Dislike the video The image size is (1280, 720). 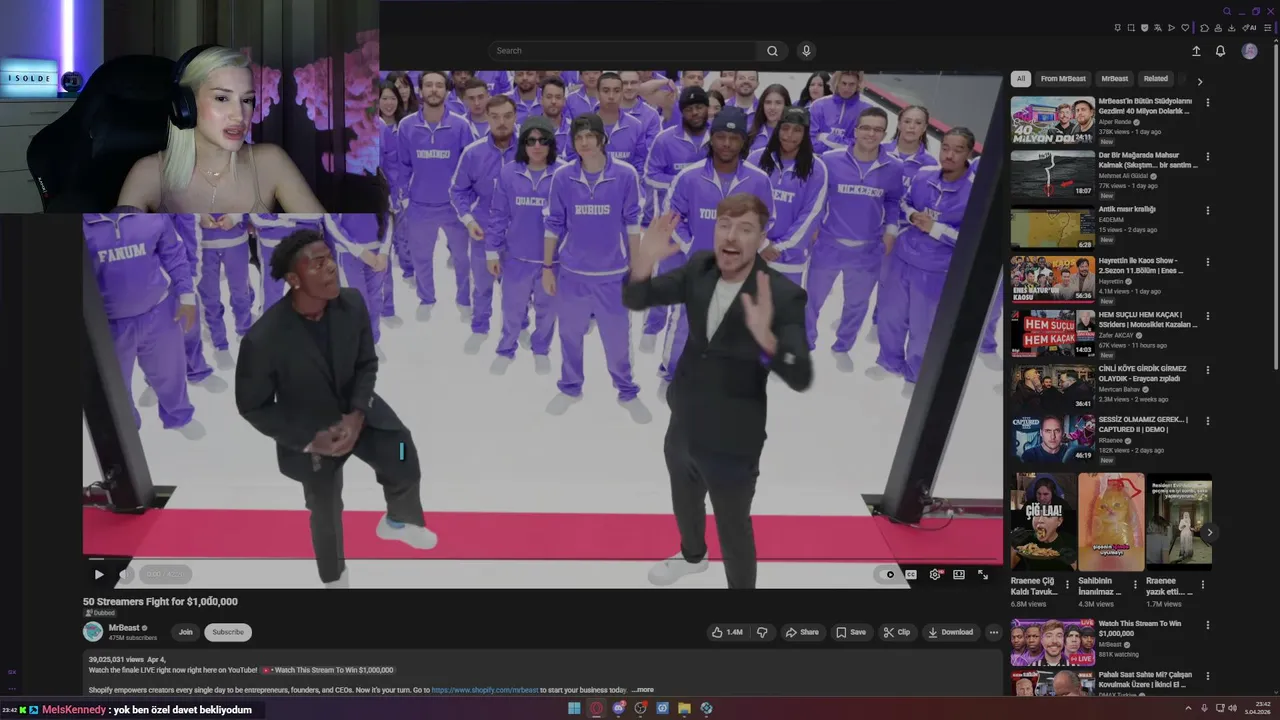click(x=762, y=632)
